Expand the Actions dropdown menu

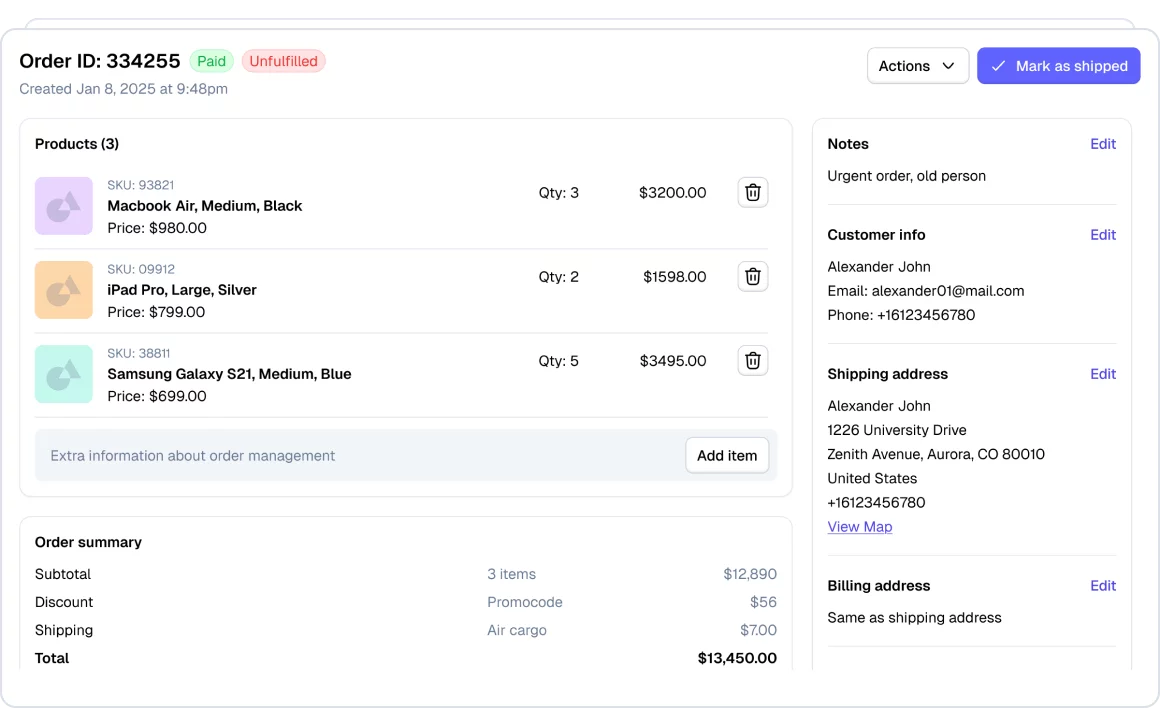[917, 66]
